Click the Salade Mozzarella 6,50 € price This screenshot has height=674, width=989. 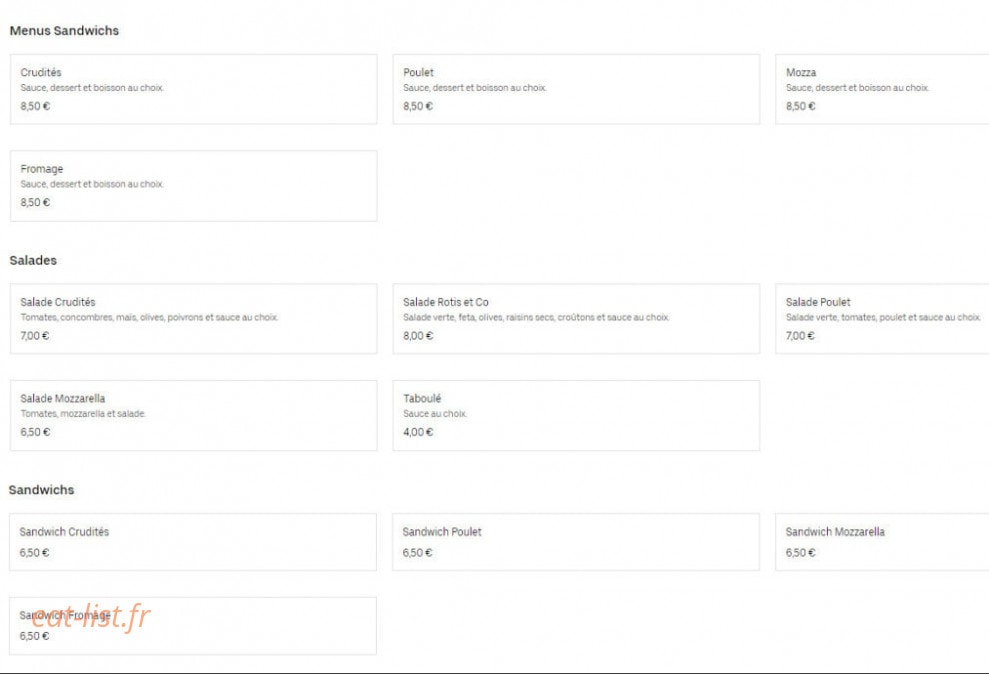coord(35,432)
